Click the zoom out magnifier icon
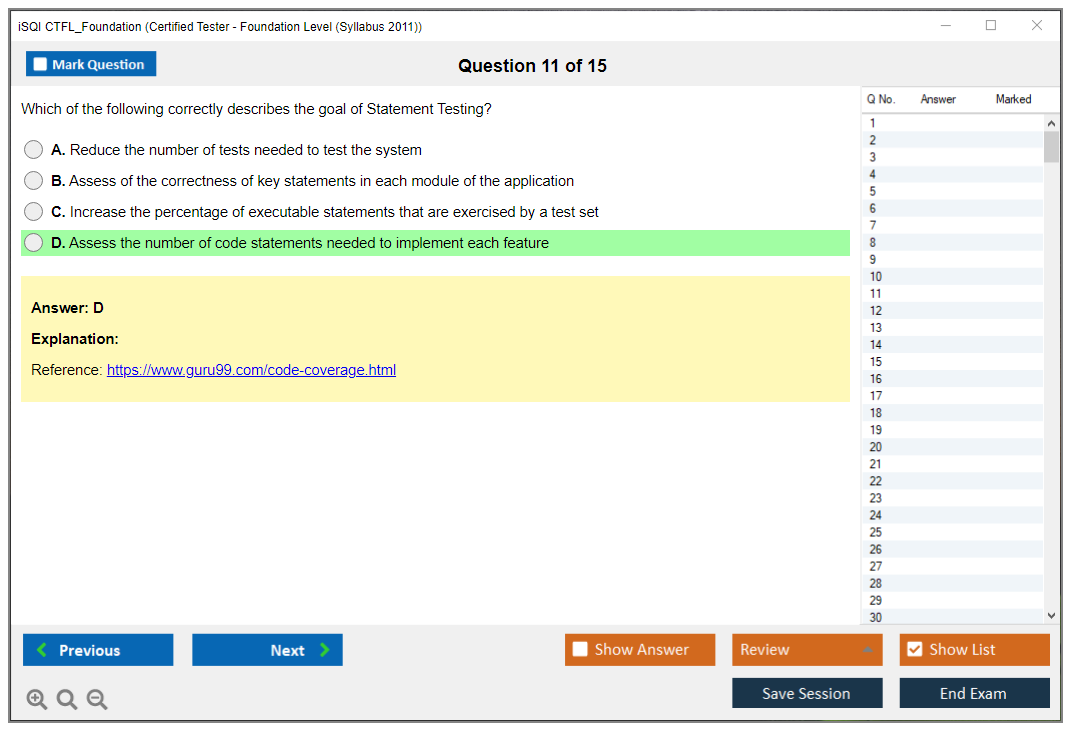Viewport: 1075px width, 735px height. pyautogui.click(x=97, y=700)
